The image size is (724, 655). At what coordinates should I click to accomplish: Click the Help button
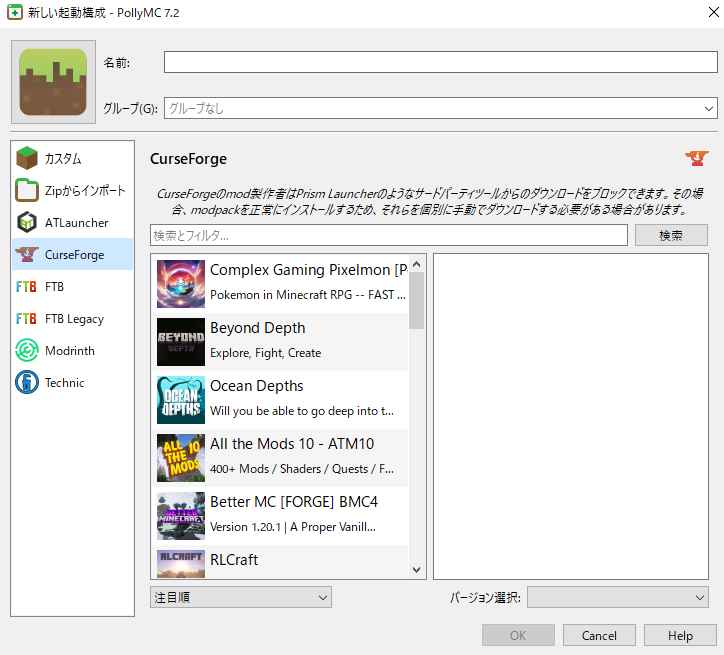tap(680, 636)
